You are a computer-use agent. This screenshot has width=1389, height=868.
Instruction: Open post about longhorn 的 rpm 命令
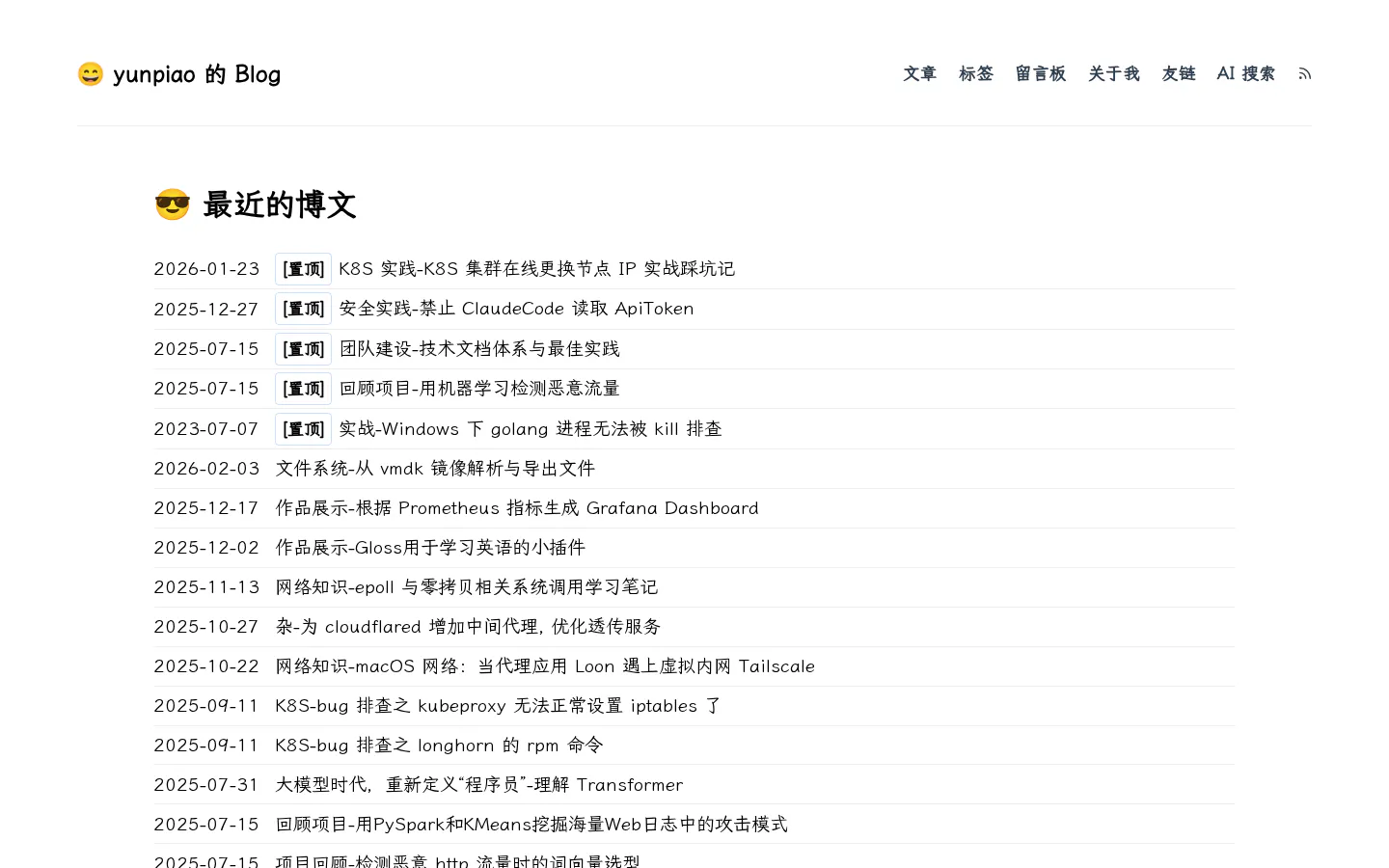click(x=440, y=746)
